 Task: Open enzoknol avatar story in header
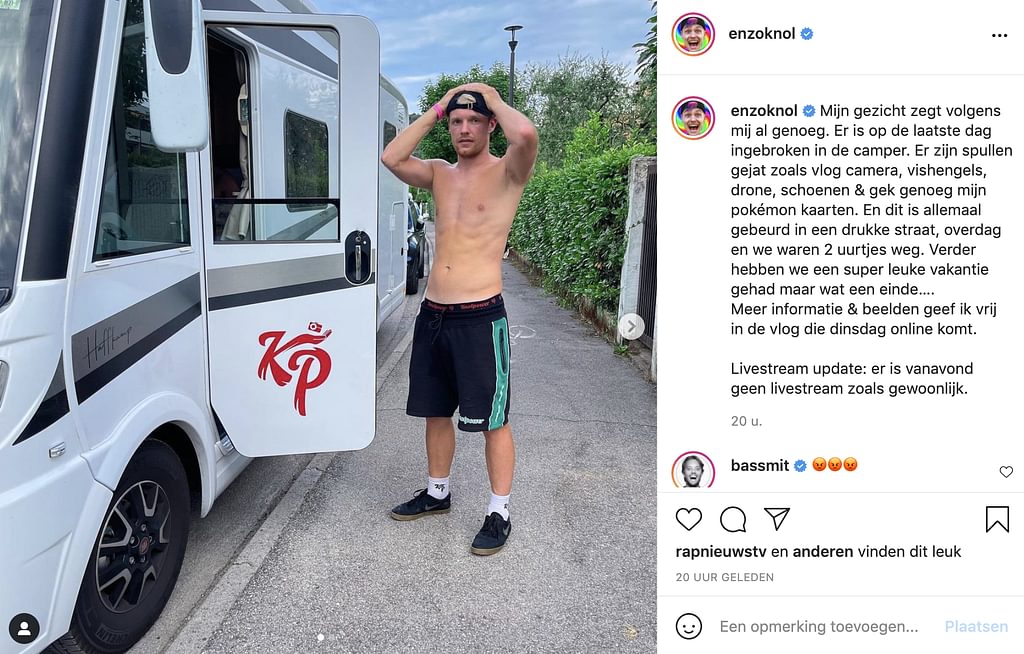pos(693,35)
